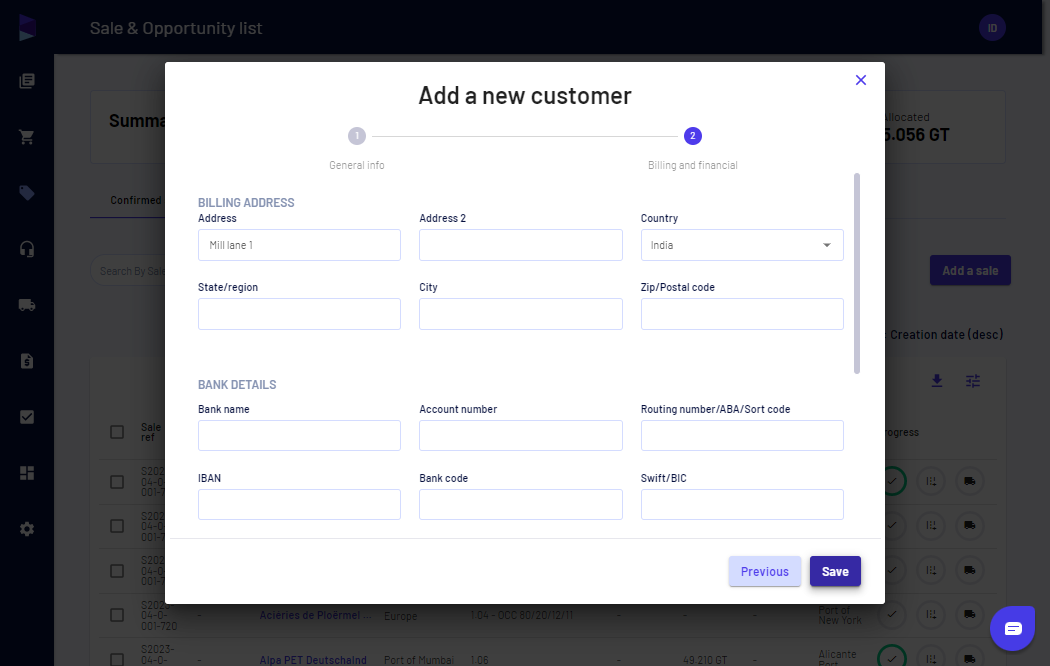Change Creation date (desc) sort order
This screenshot has width=1050, height=666.
pyautogui.click(x=946, y=335)
